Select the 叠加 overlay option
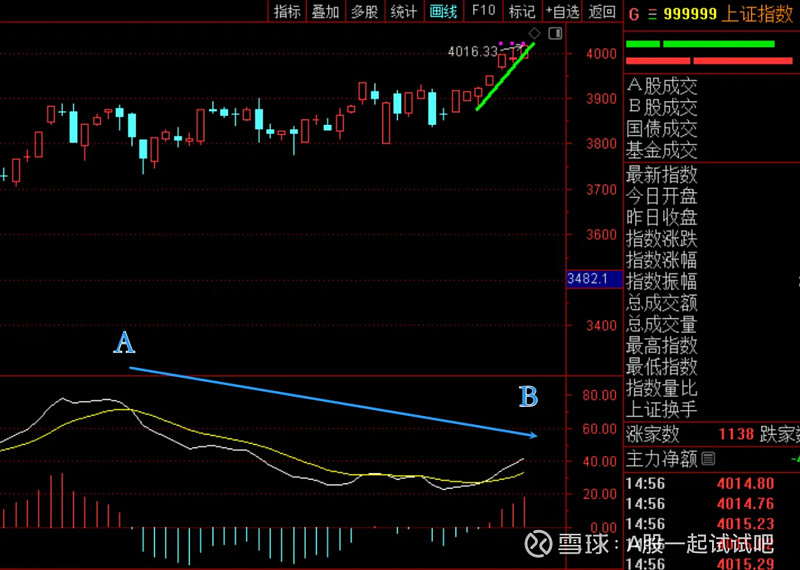Viewport: 800px width, 570px height. [326, 12]
